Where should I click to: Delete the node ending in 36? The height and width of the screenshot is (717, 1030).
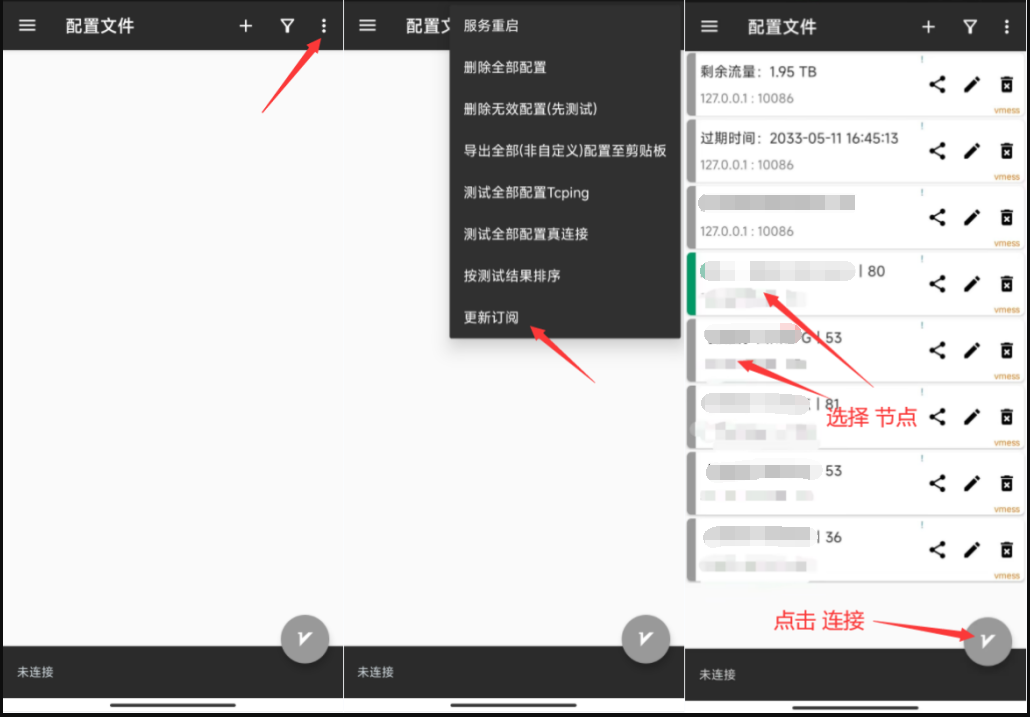click(x=1007, y=549)
